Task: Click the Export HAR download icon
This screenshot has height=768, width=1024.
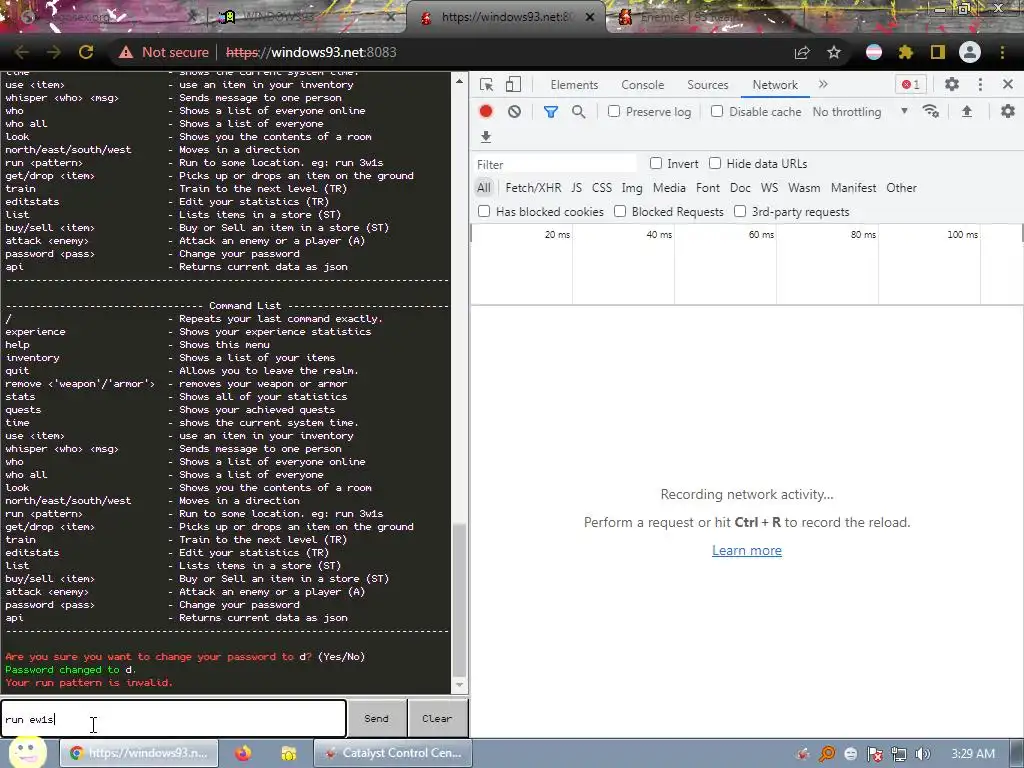Action: tap(485, 136)
